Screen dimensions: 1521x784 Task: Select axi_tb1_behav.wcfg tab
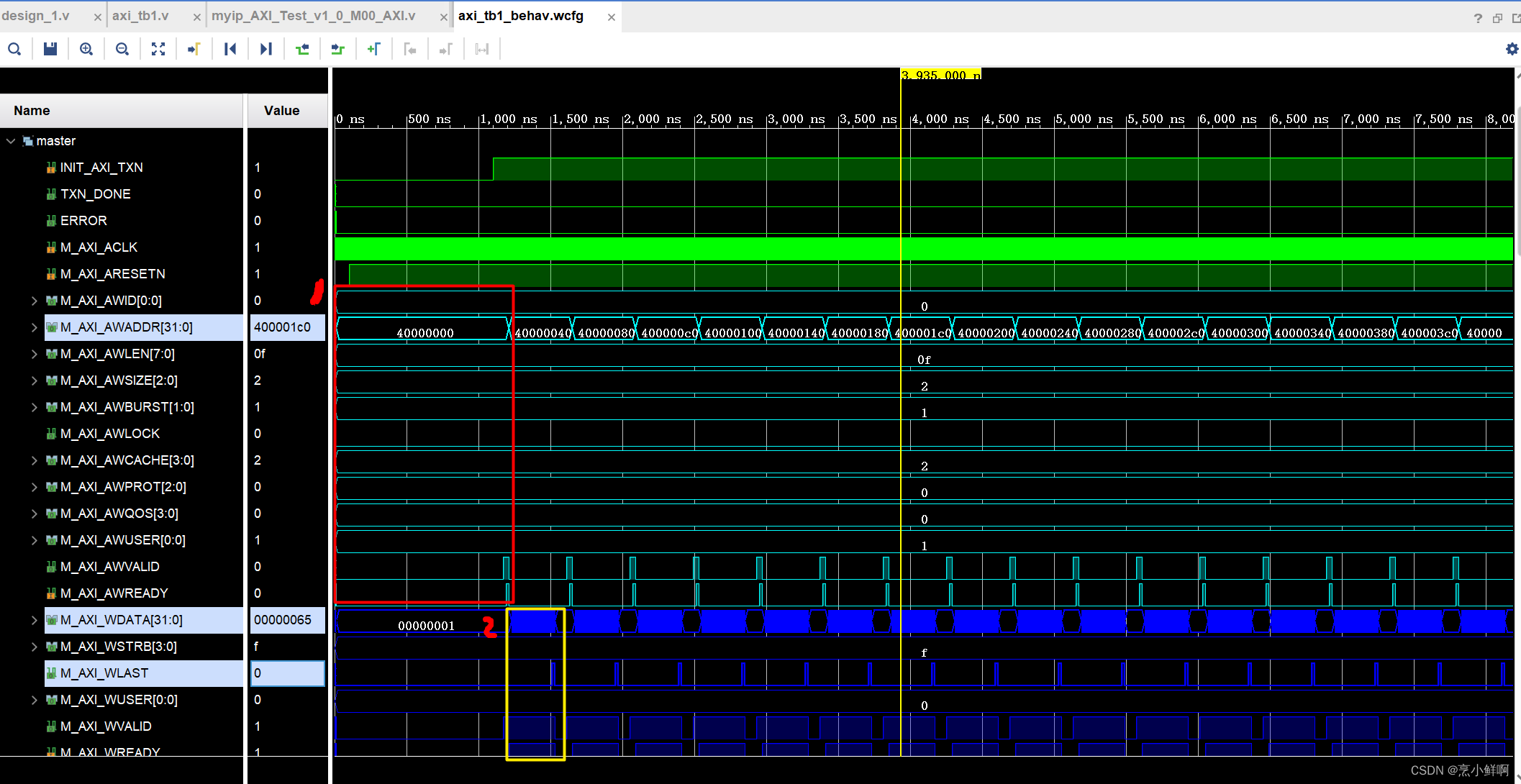tap(521, 16)
